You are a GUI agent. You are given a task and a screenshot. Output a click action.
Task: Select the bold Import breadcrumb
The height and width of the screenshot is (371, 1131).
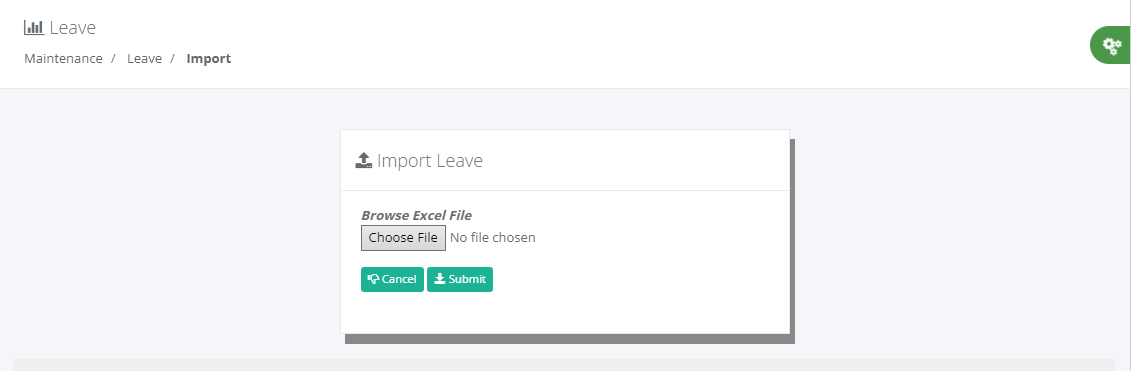click(208, 58)
